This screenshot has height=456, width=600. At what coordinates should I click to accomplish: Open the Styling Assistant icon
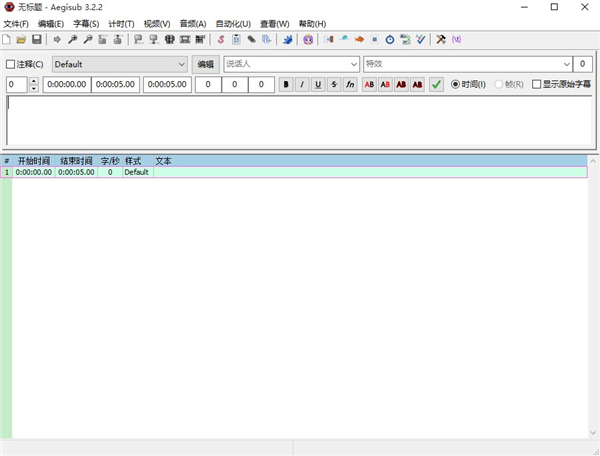(344, 39)
